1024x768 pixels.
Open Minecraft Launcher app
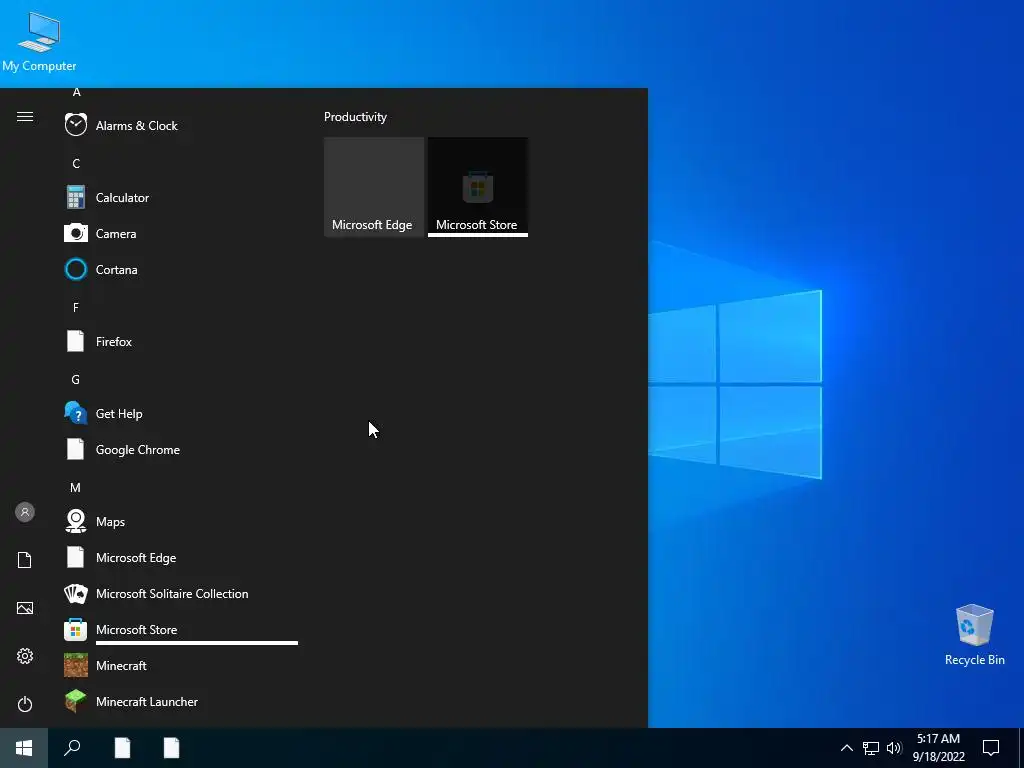click(x=181, y=701)
